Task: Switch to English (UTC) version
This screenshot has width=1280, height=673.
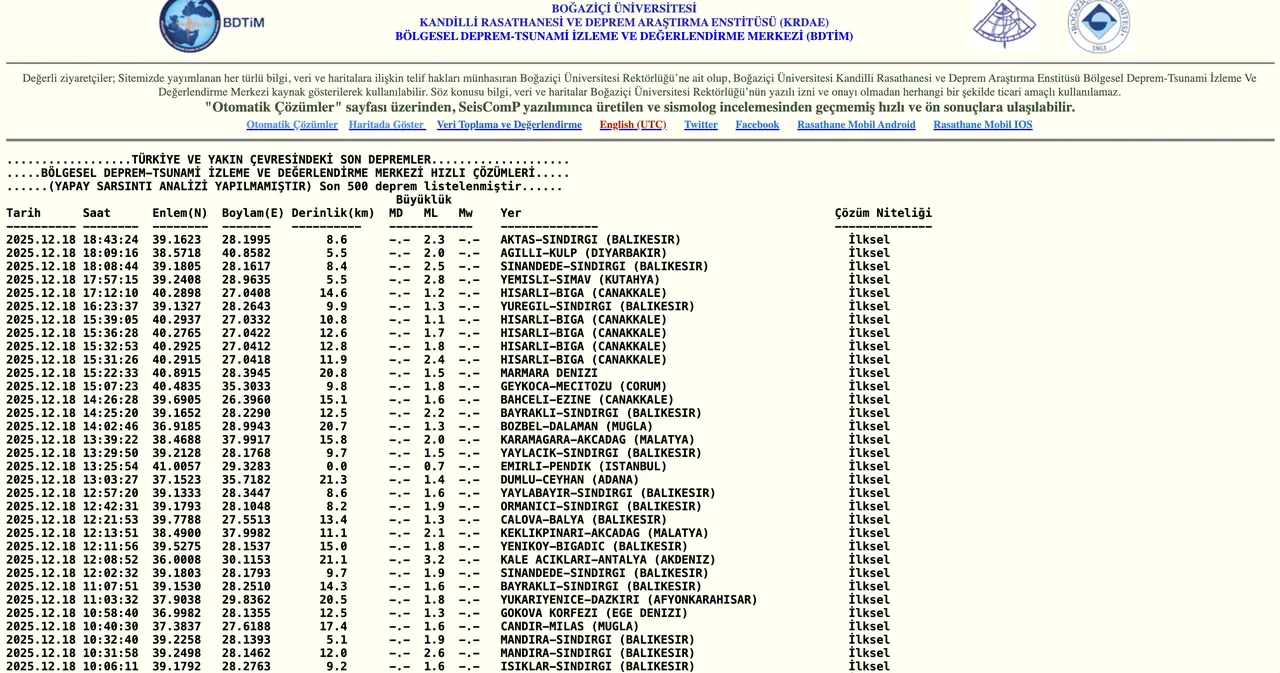Action: point(632,125)
